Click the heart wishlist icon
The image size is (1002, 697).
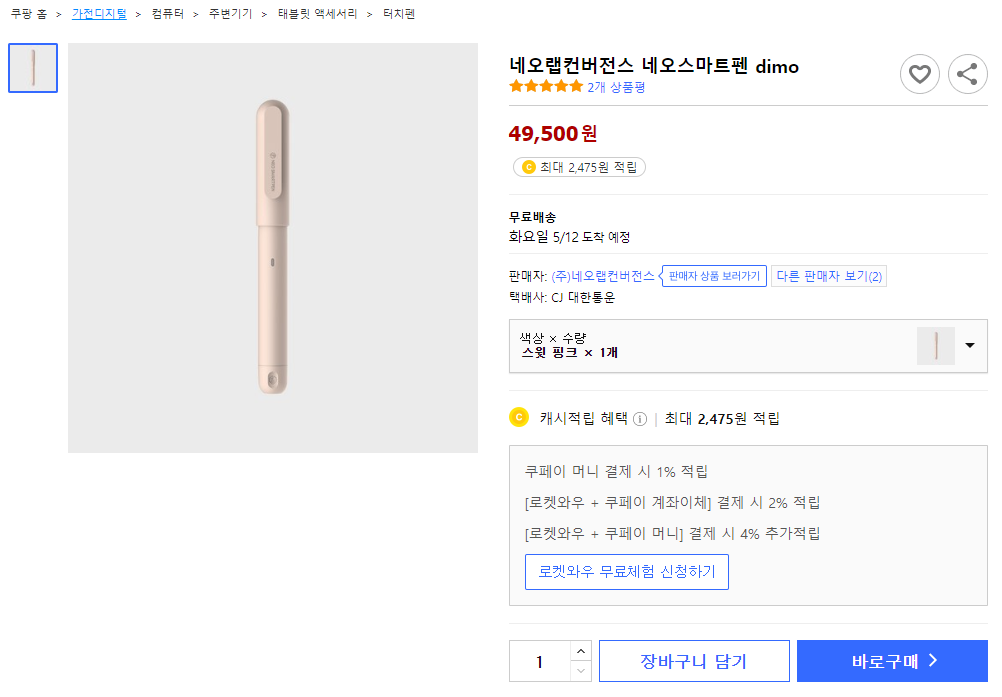(x=919, y=74)
